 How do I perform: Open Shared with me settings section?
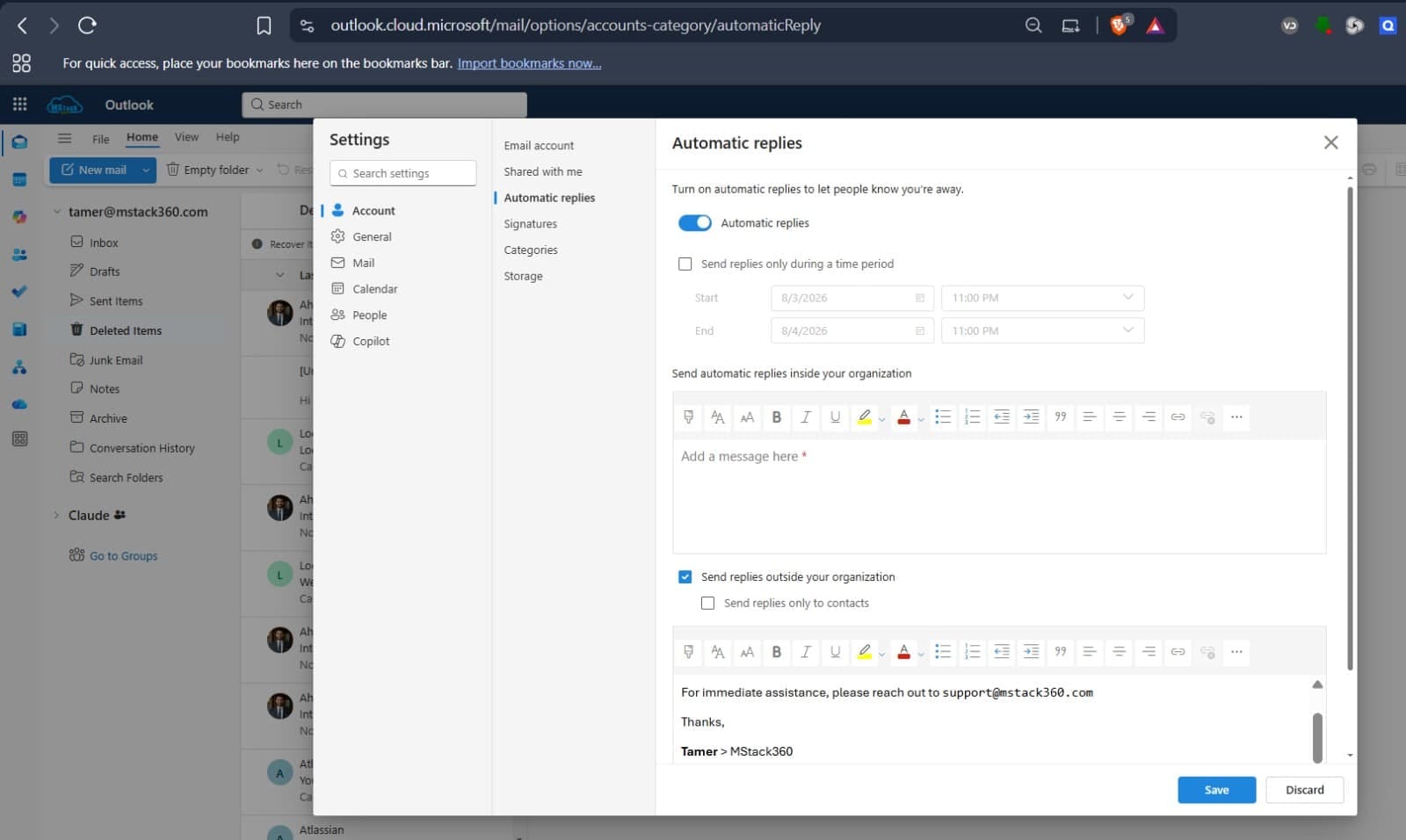543,172
